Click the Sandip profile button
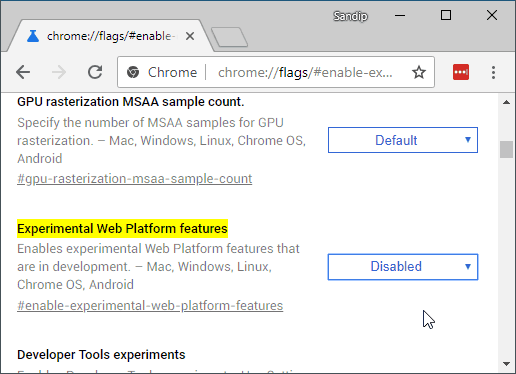The image size is (516, 374). (350, 16)
